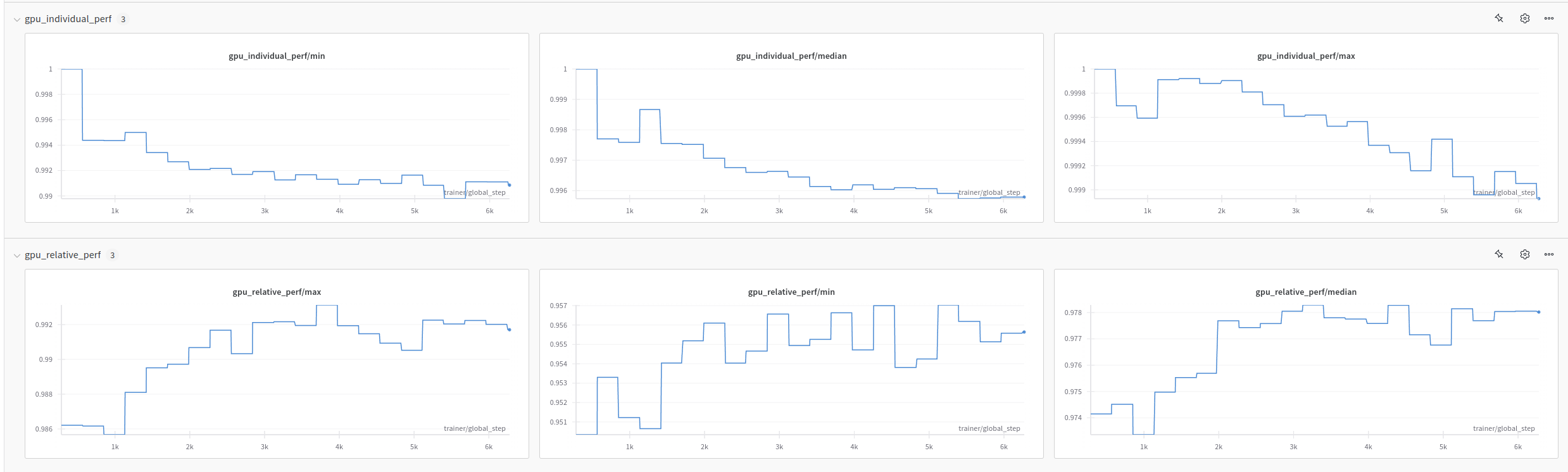Click final data point in gpu_relative_perf/min chart
Viewport: 1568px width, 472px height.
click(x=1024, y=332)
